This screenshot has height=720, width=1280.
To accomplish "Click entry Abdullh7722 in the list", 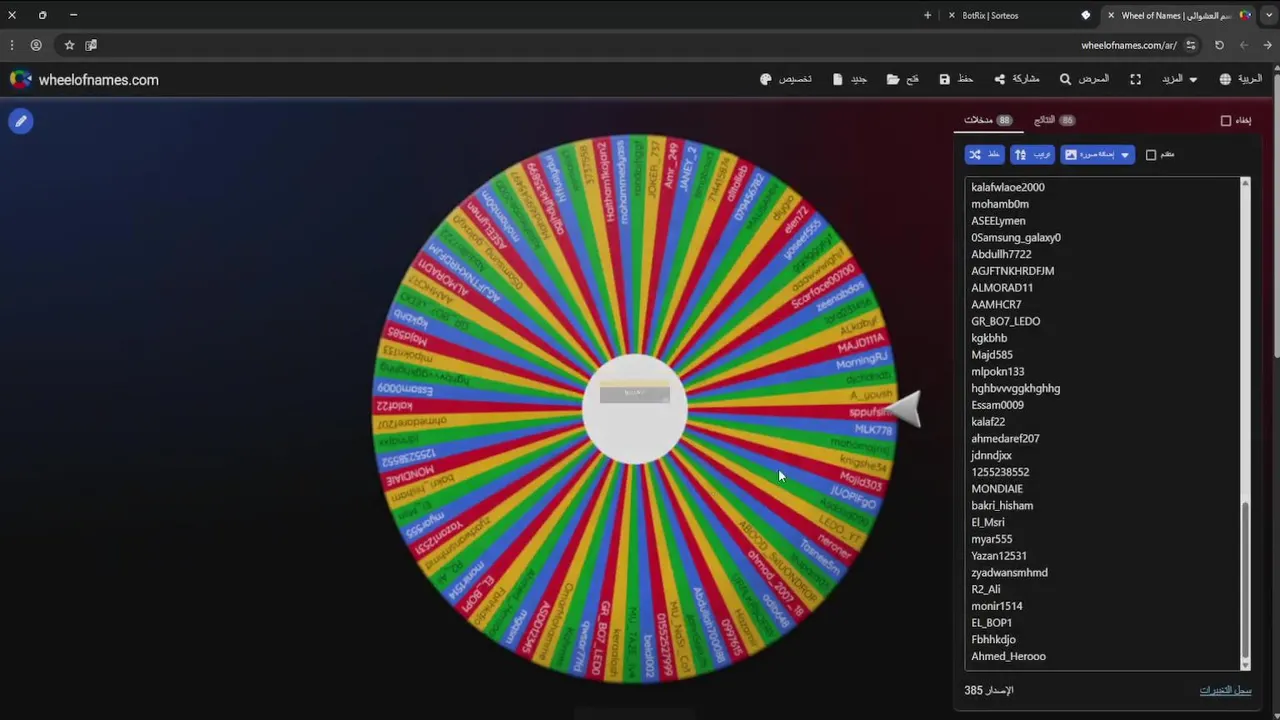I will click(1001, 254).
